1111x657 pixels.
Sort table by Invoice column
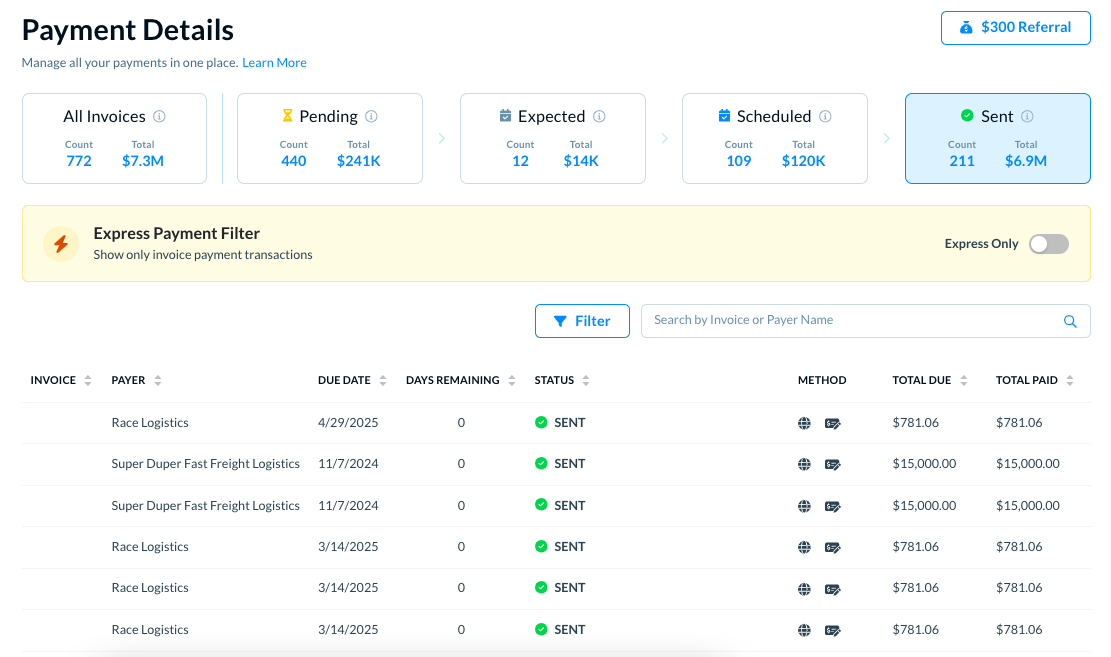point(88,381)
